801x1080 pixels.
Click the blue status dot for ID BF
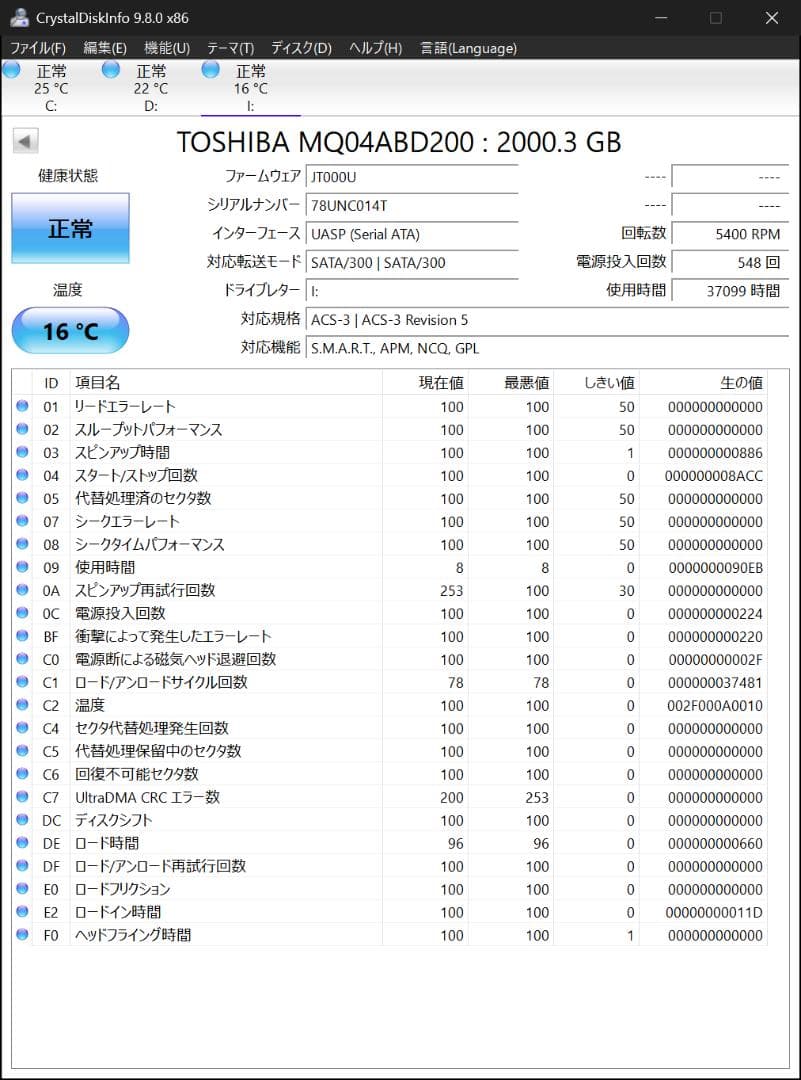(22, 636)
